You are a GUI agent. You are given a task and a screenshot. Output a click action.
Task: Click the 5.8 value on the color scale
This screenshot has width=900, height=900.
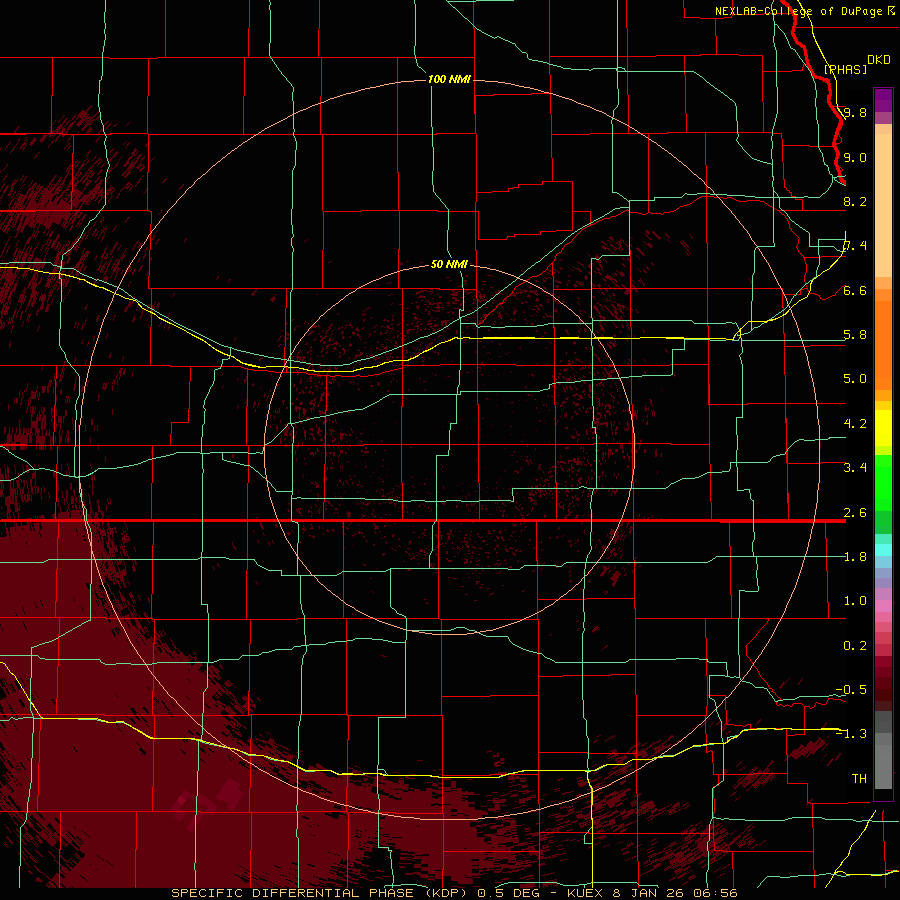point(855,335)
